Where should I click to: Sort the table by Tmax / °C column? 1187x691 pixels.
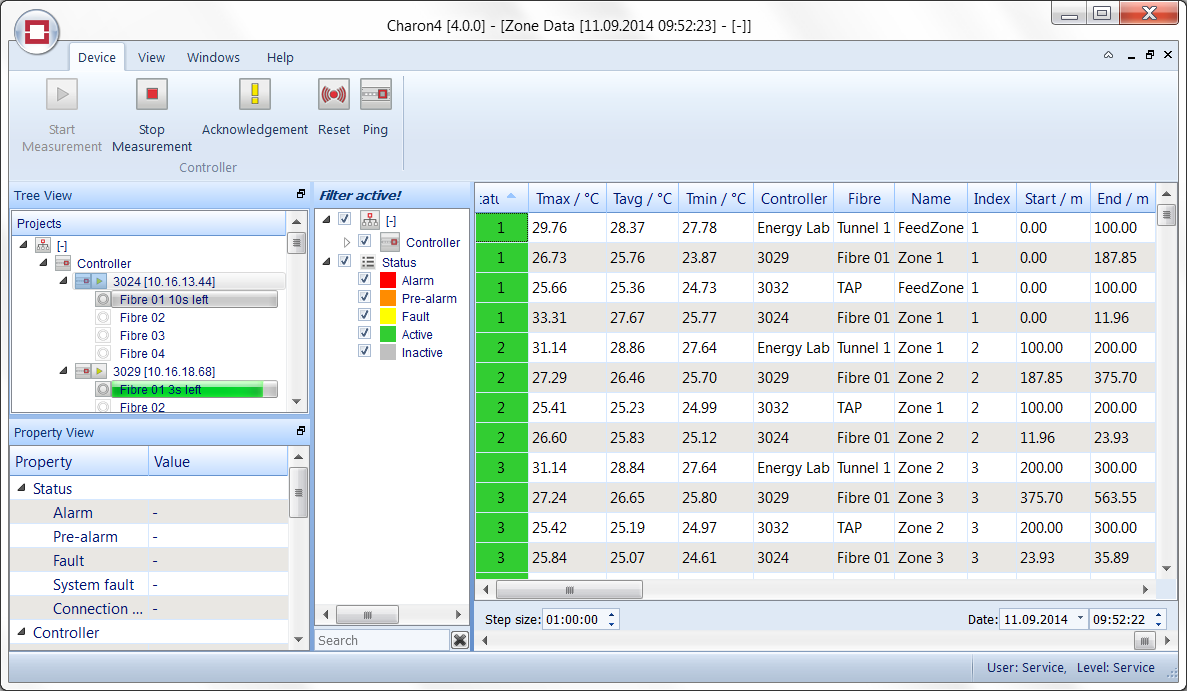click(567, 197)
